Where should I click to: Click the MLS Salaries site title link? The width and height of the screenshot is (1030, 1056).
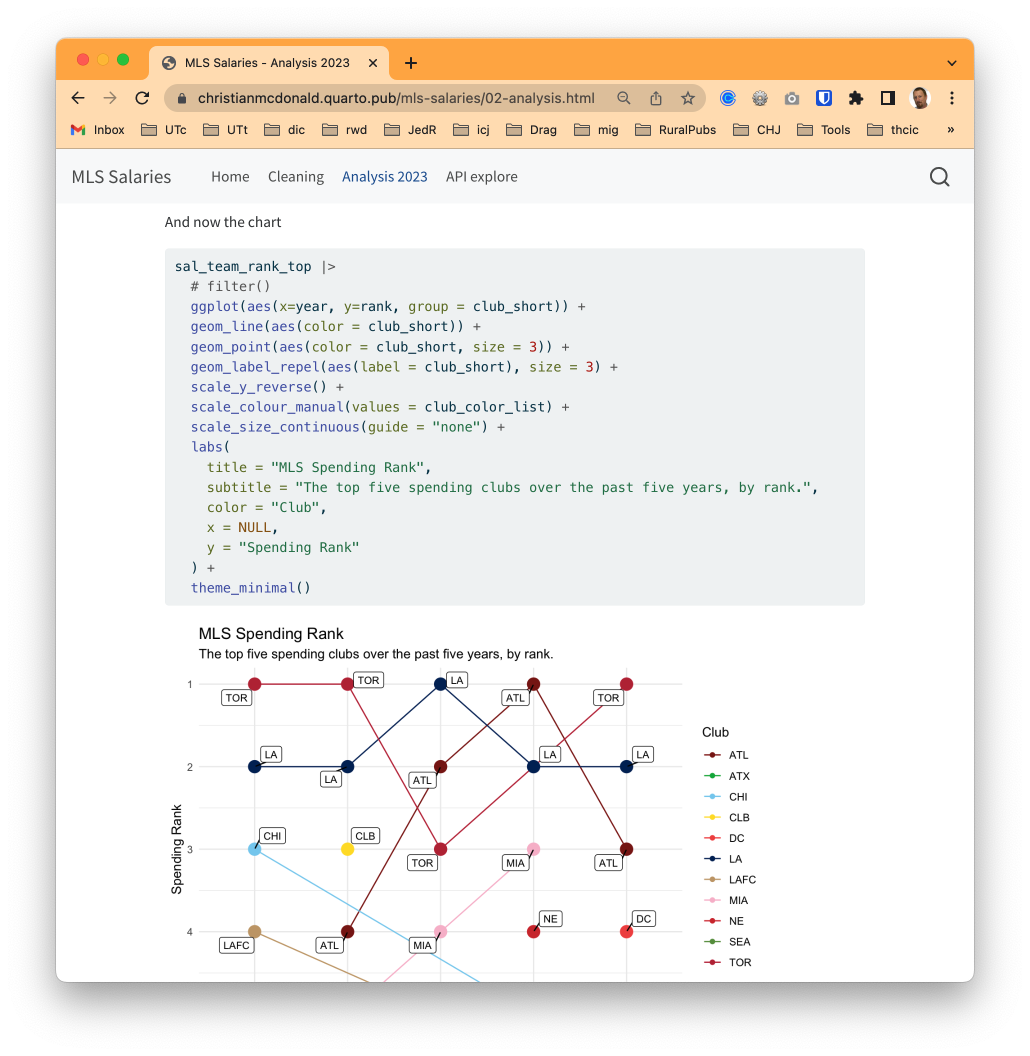(121, 177)
